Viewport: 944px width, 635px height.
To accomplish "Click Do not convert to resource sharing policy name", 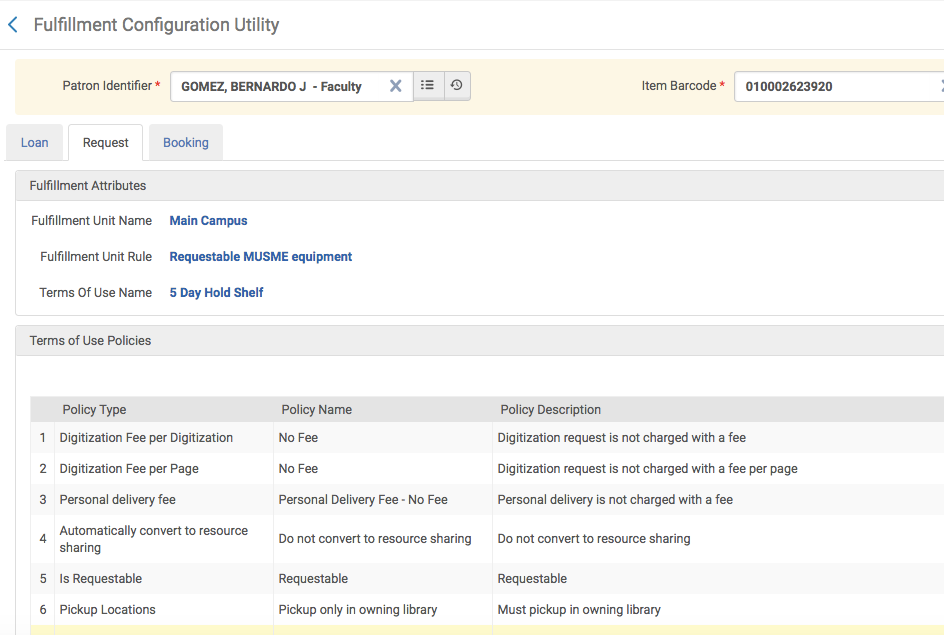I will [x=375, y=539].
